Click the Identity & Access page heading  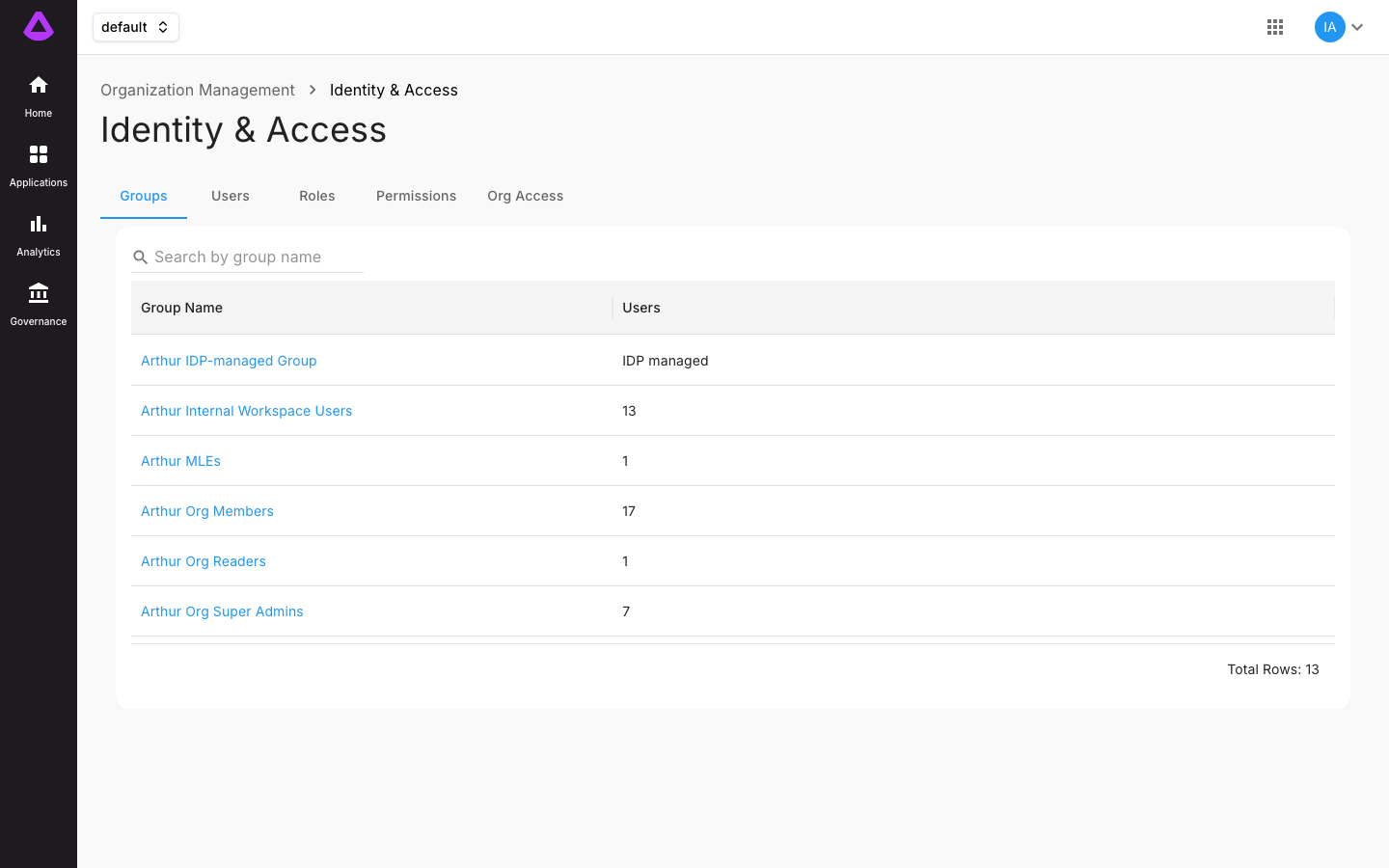point(243,130)
